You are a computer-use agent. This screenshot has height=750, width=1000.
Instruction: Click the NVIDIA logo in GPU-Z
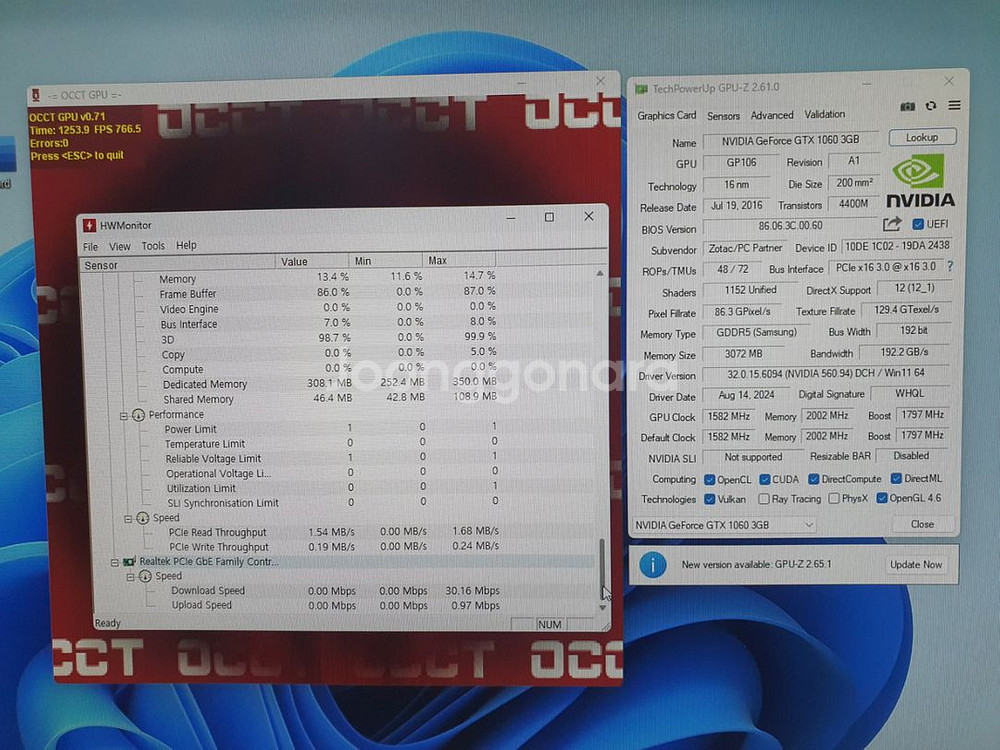(x=920, y=182)
